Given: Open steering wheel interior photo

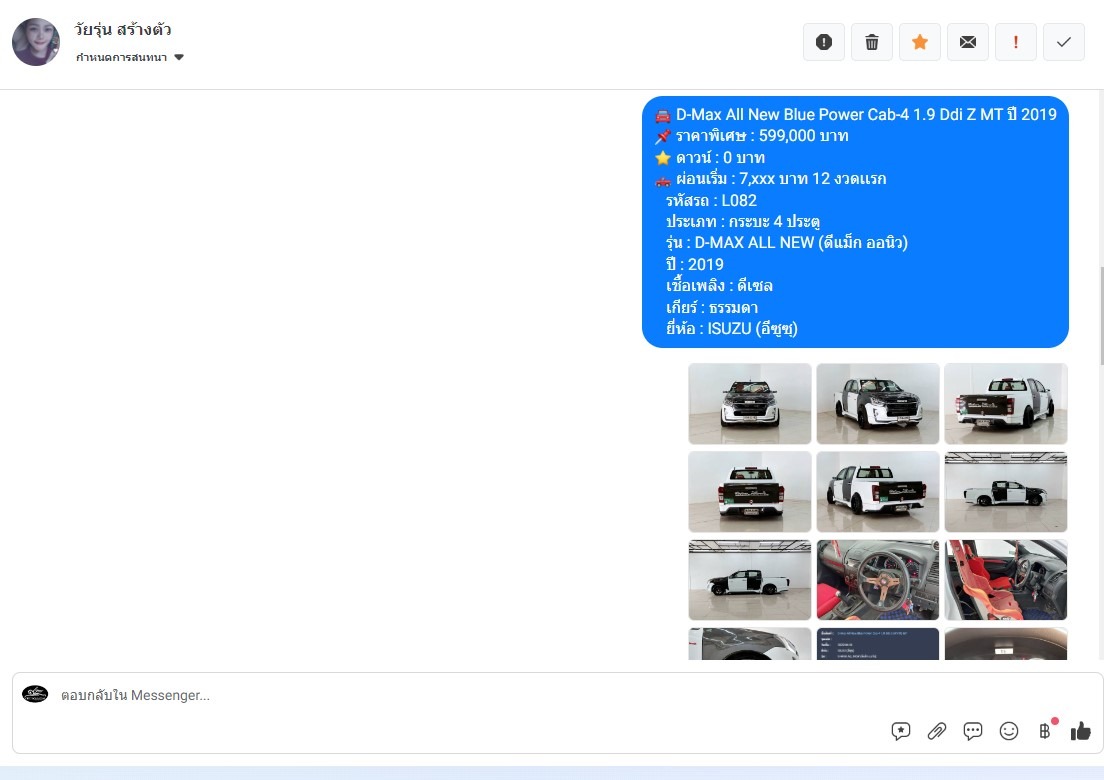Looking at the screenshot, I should pos(878,580).
